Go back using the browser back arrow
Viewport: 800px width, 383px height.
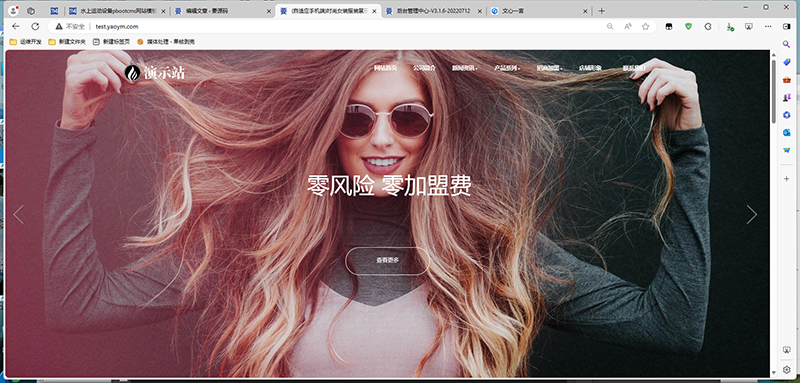click(x=16, y=27)
